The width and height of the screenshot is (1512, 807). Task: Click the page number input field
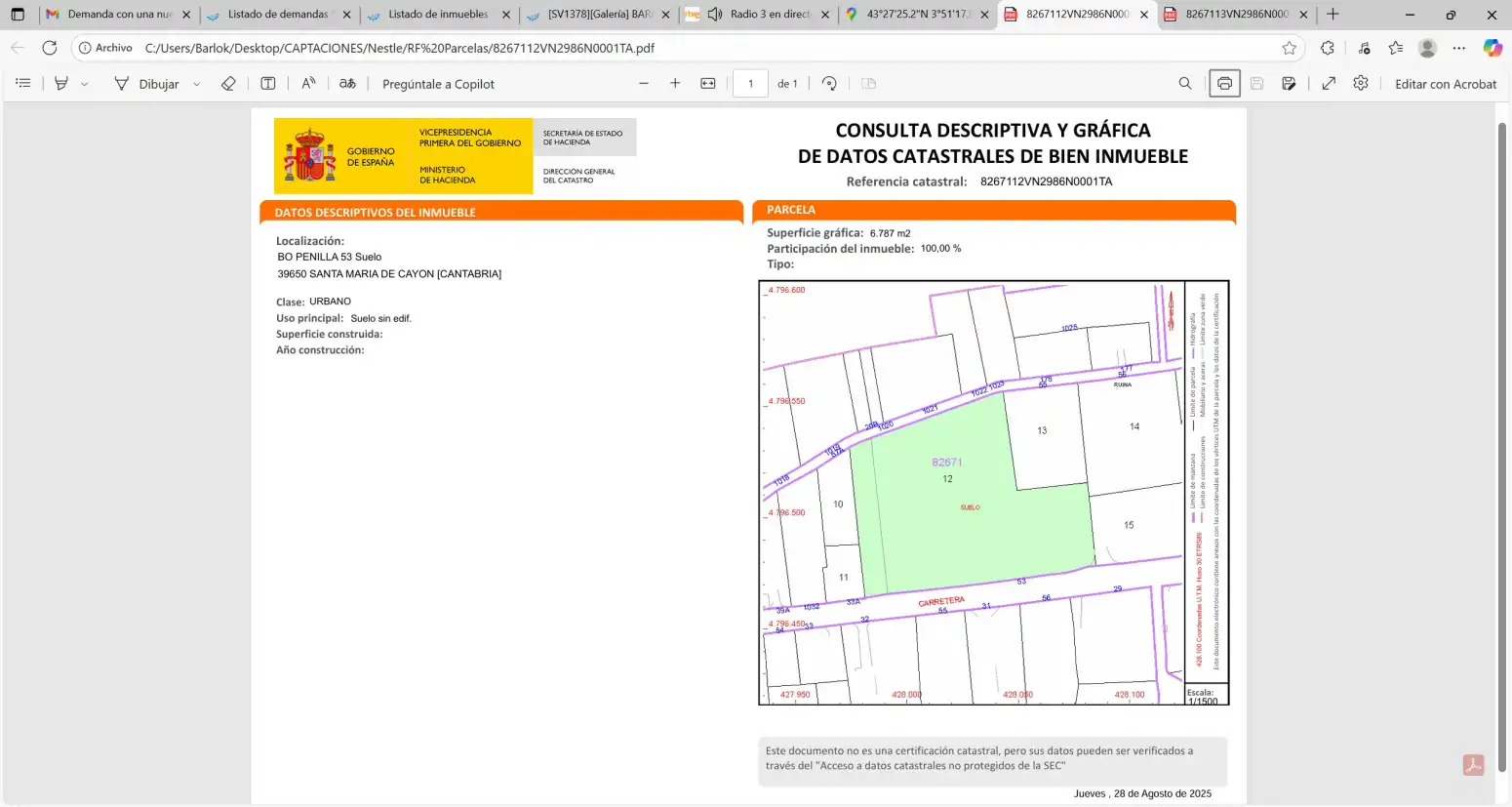tap(750, 84)
